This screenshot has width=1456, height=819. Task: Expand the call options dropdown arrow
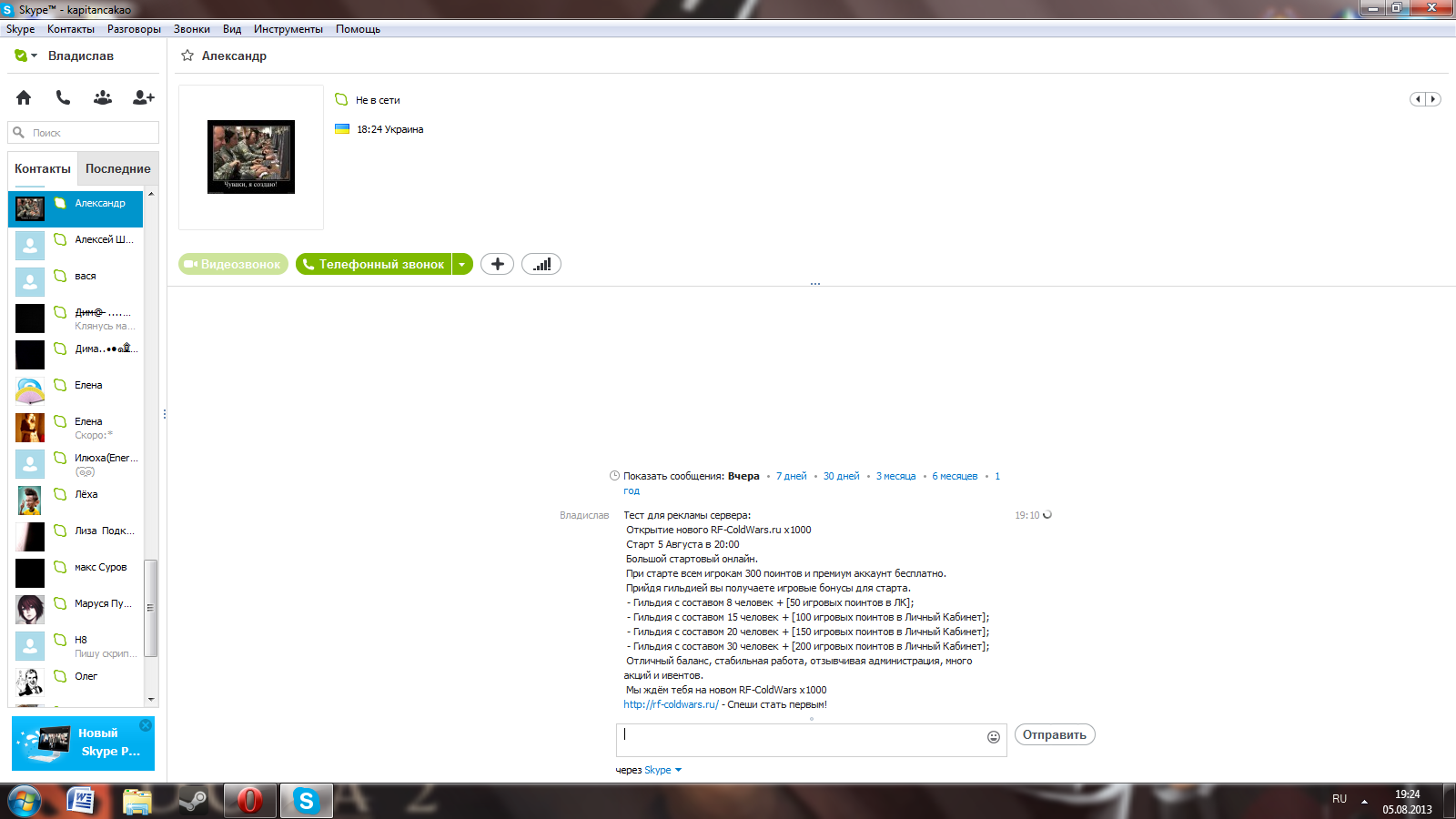point(462,264)
